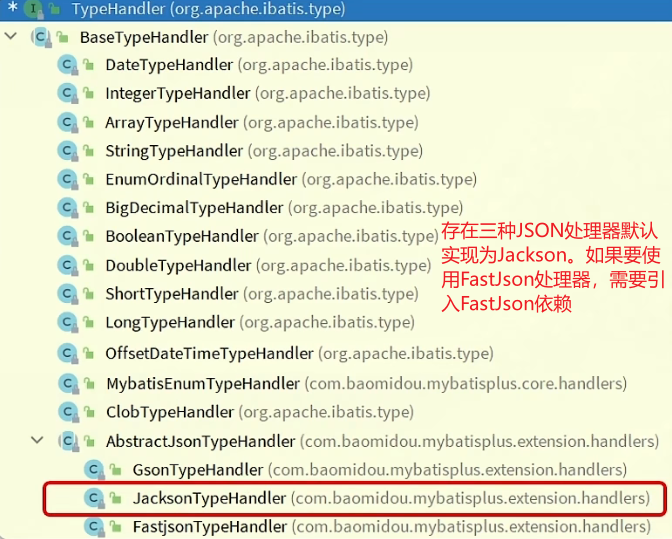Click the BooleanTypeHandler class icon

(67, 236)
